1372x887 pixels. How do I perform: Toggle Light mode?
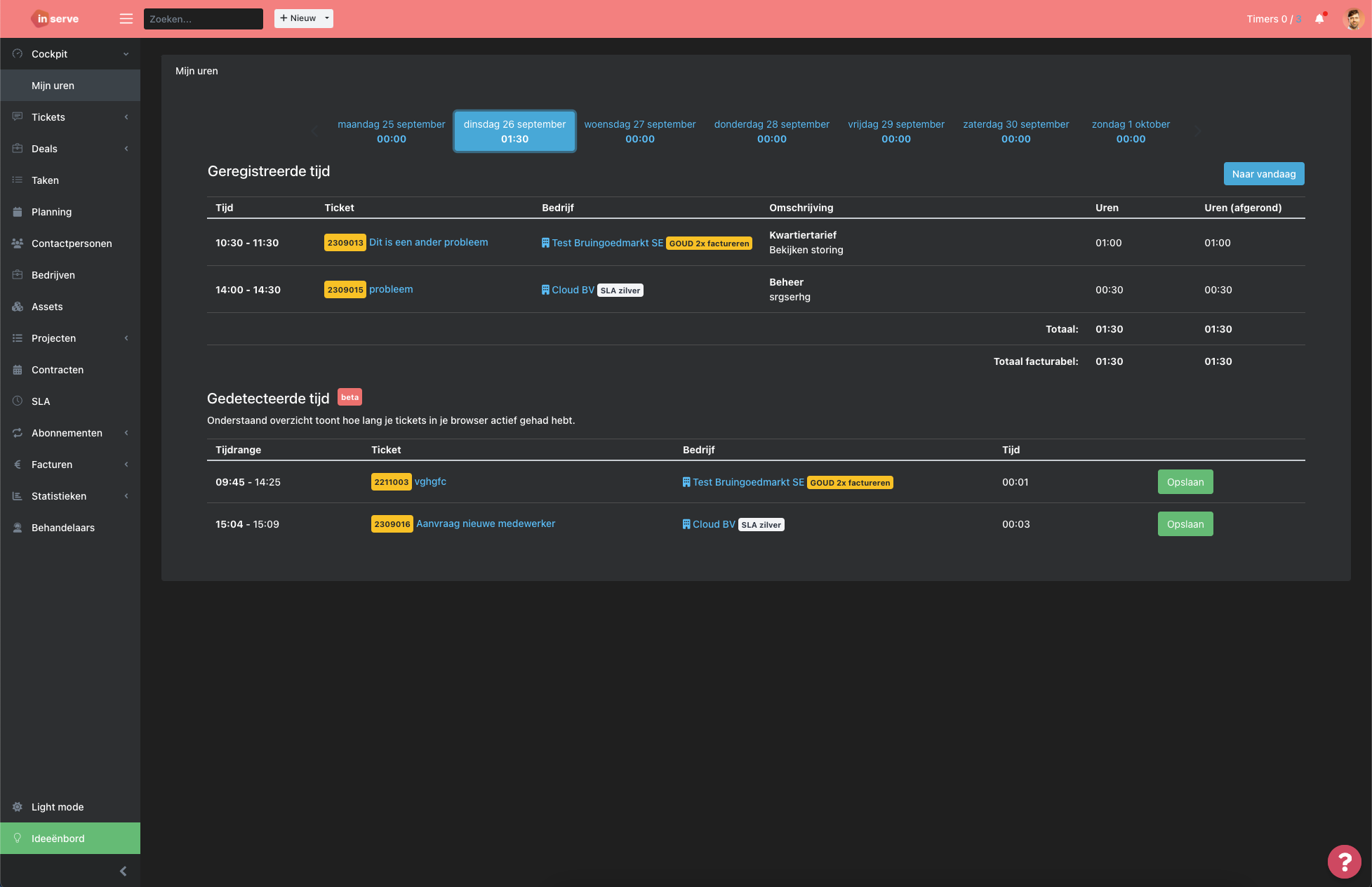58,807
